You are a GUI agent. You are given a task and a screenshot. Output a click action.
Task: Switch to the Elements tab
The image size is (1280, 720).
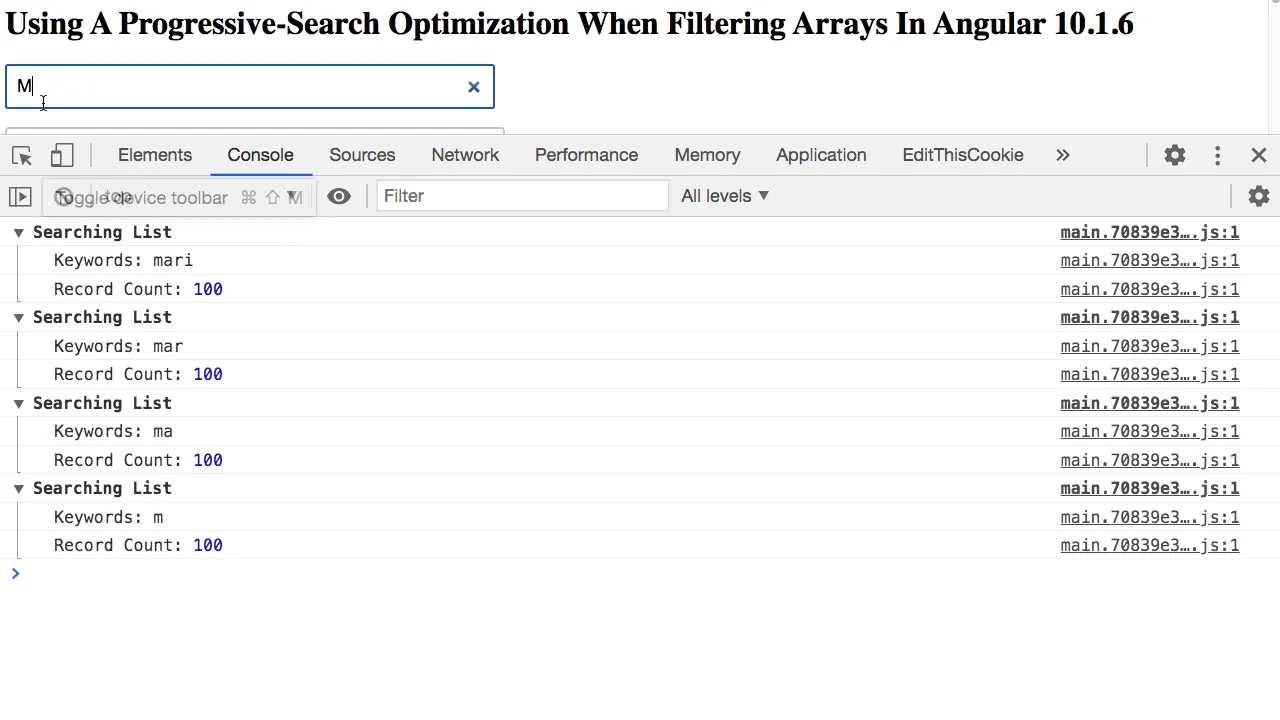pyautogui.click(x=155, y=155)
